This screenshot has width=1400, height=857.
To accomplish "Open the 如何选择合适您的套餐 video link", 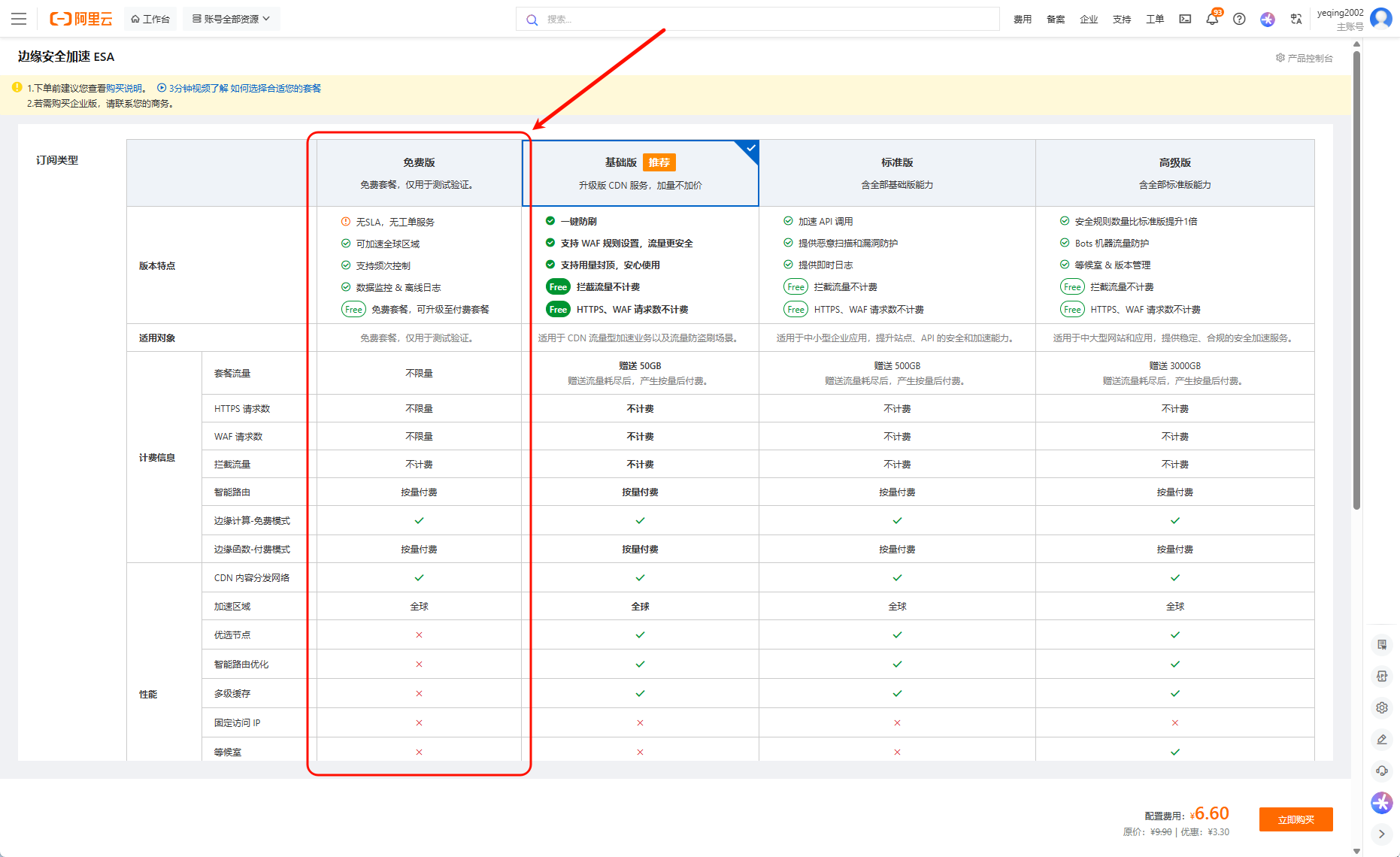I will 275,89.
